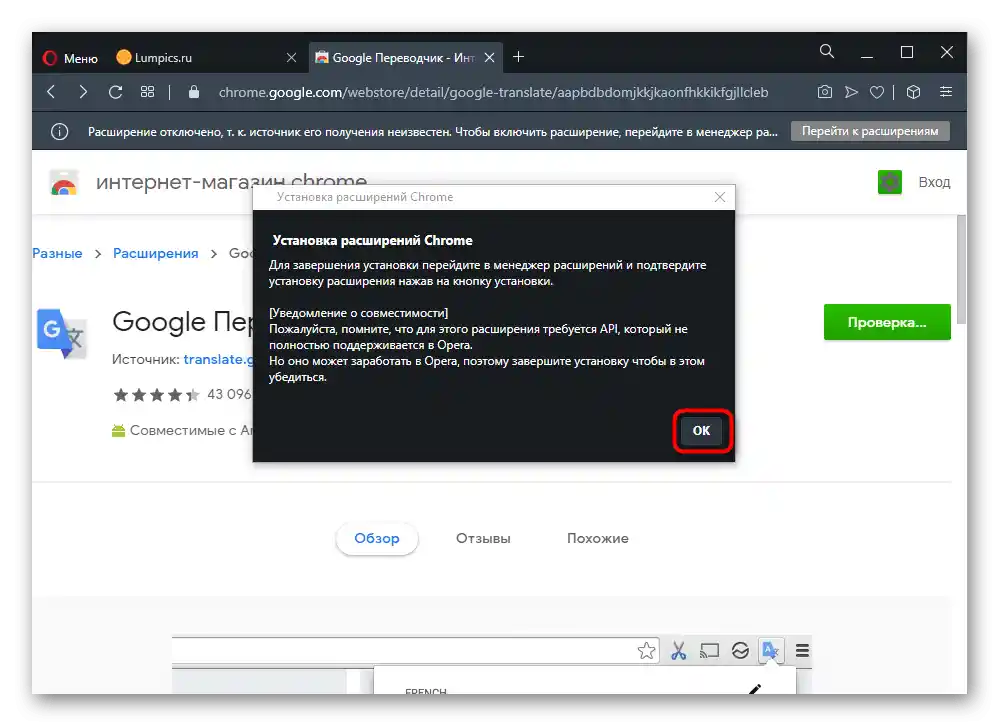This screenshot has width=1000, height=726.
Task: Click the scissors icon in preview image
Action: pyautogui.click(x=679, y=651)
